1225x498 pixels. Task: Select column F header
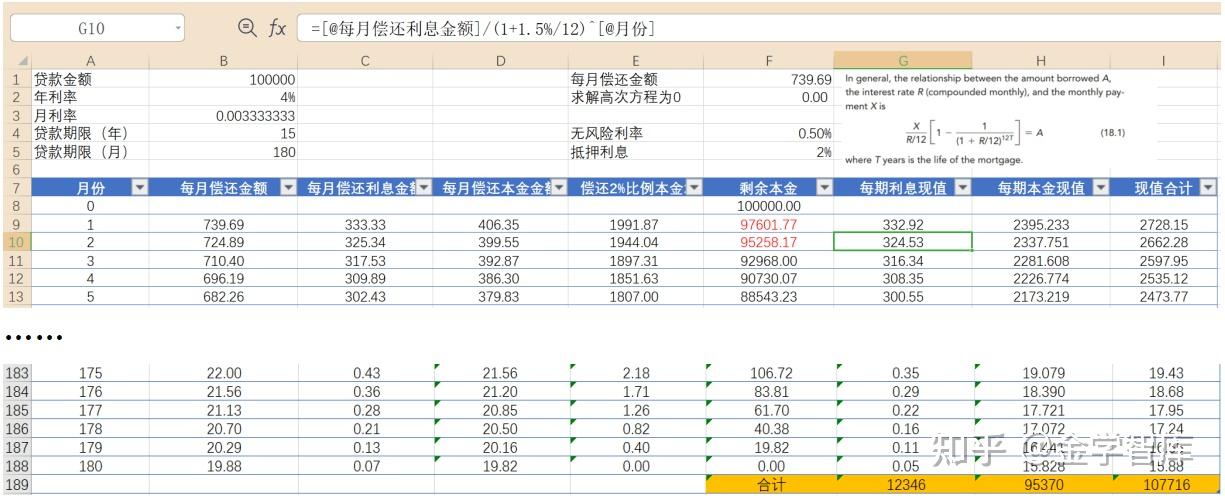(768, 61)
